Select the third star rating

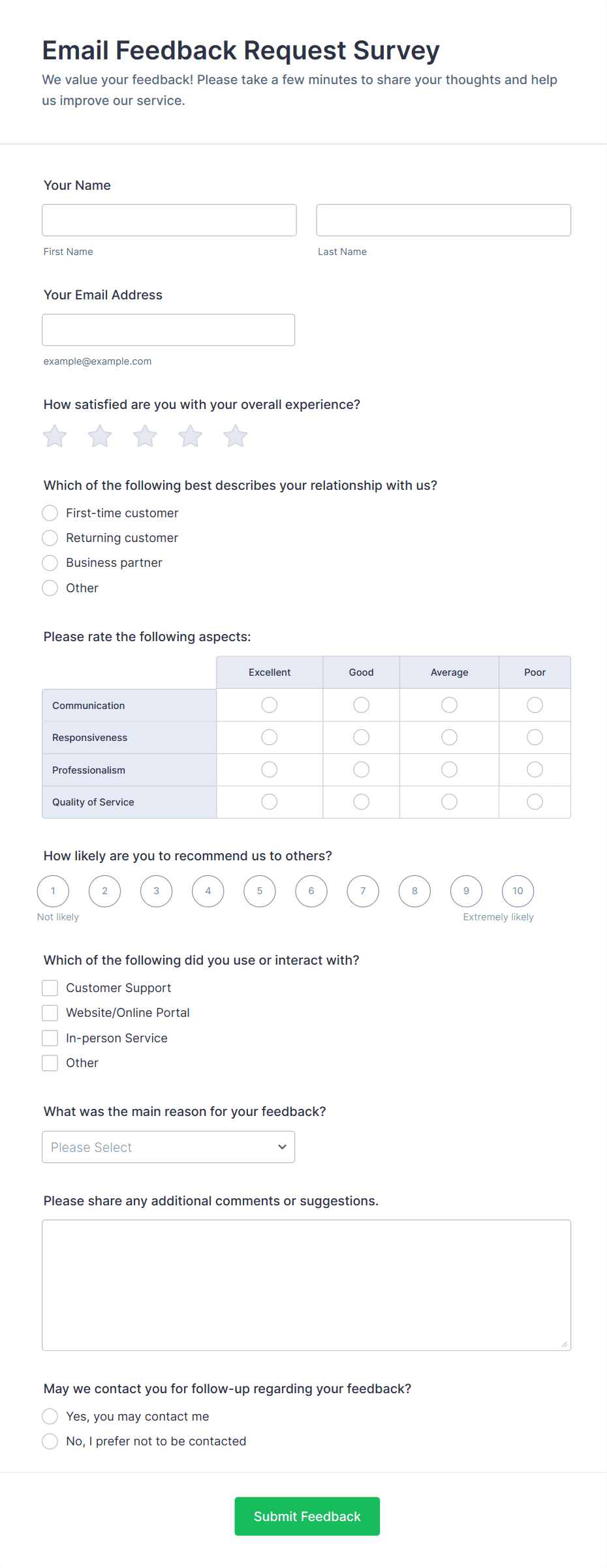pos(145,436)
